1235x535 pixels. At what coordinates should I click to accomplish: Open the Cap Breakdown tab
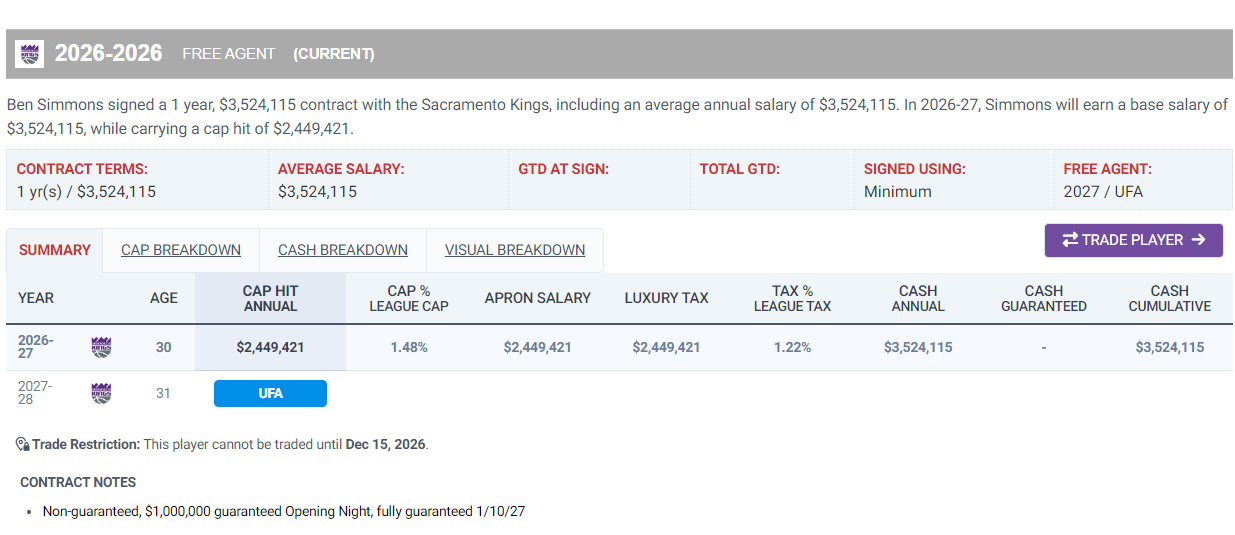coord(181,250)
